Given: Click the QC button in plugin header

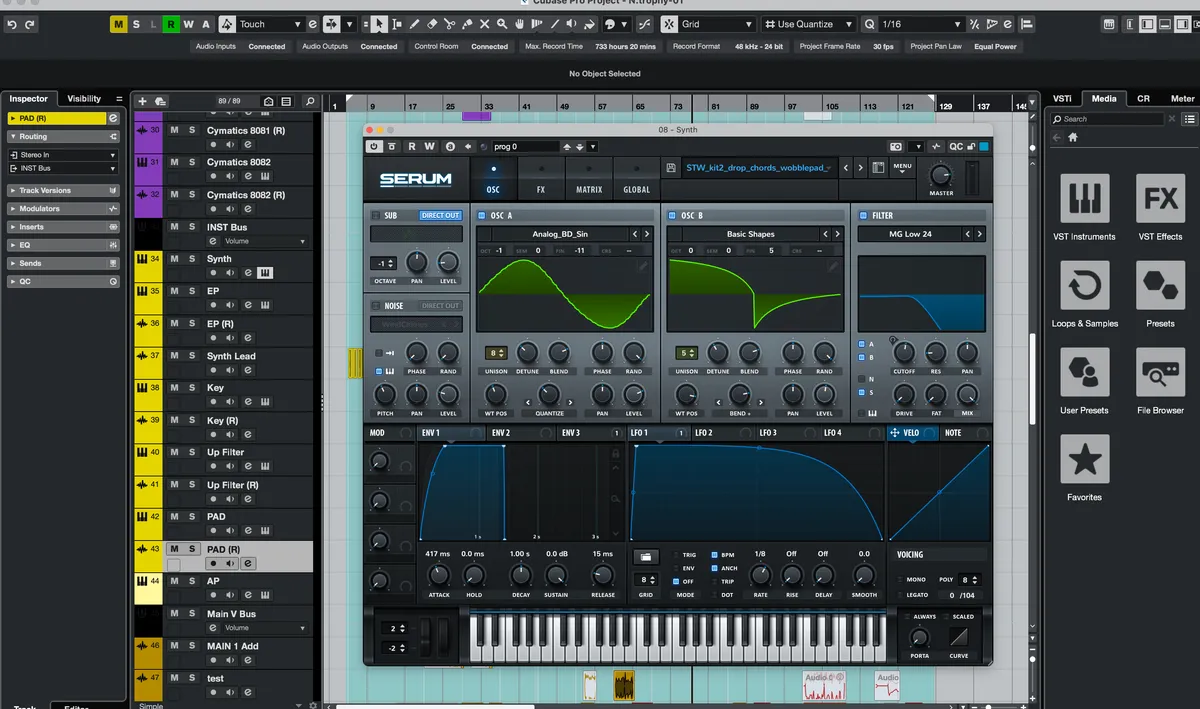Looking at the screenshot, I should [x=956, y=146].
